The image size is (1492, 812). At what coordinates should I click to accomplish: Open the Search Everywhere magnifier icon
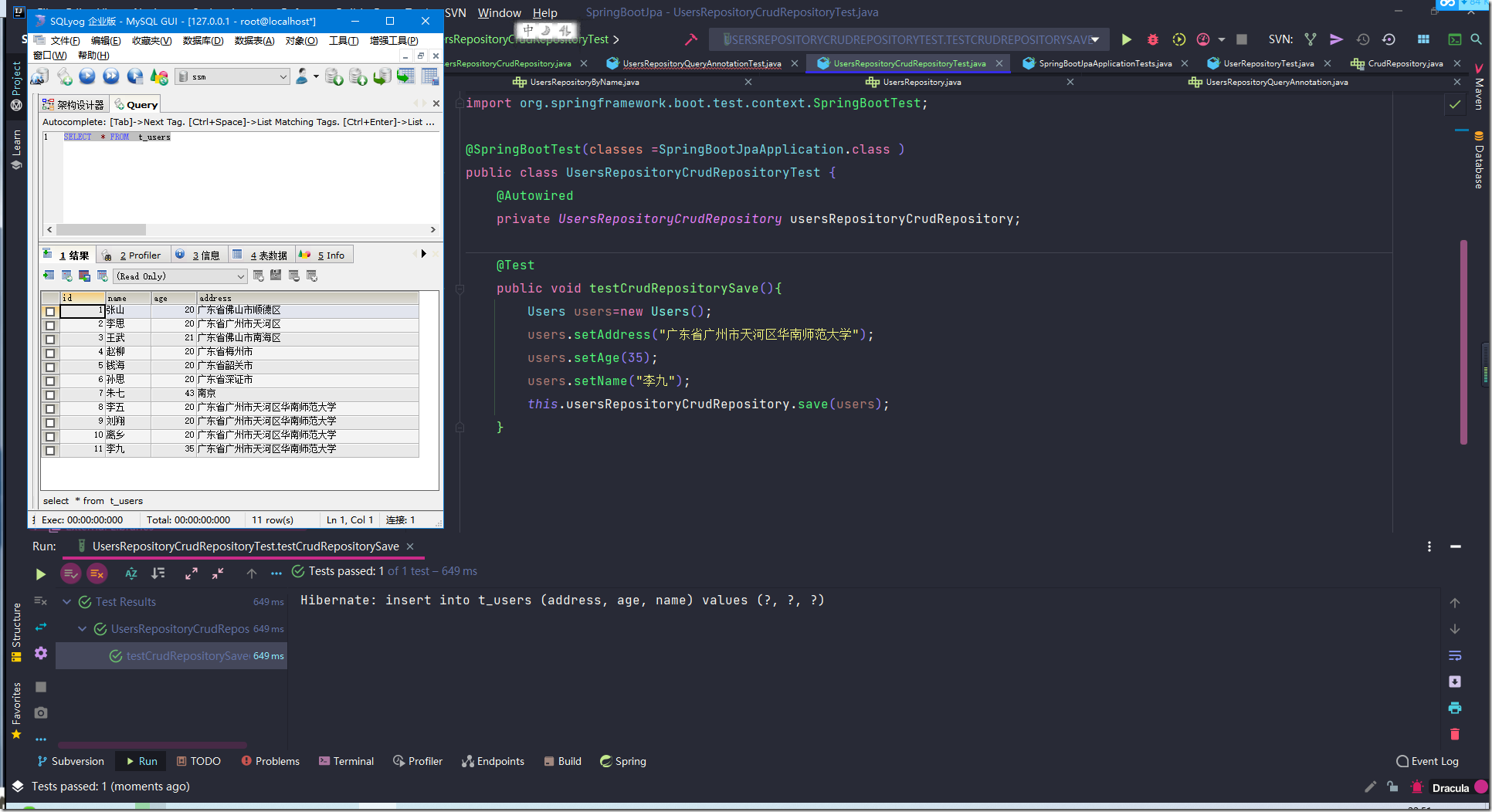(x=1476, y=39)
